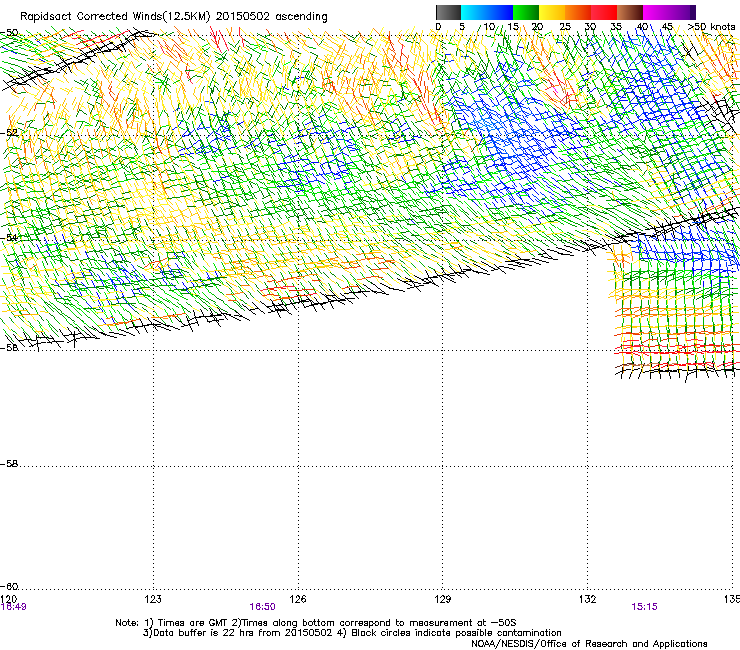Click longitude label '129' on bottom axis

443,599
